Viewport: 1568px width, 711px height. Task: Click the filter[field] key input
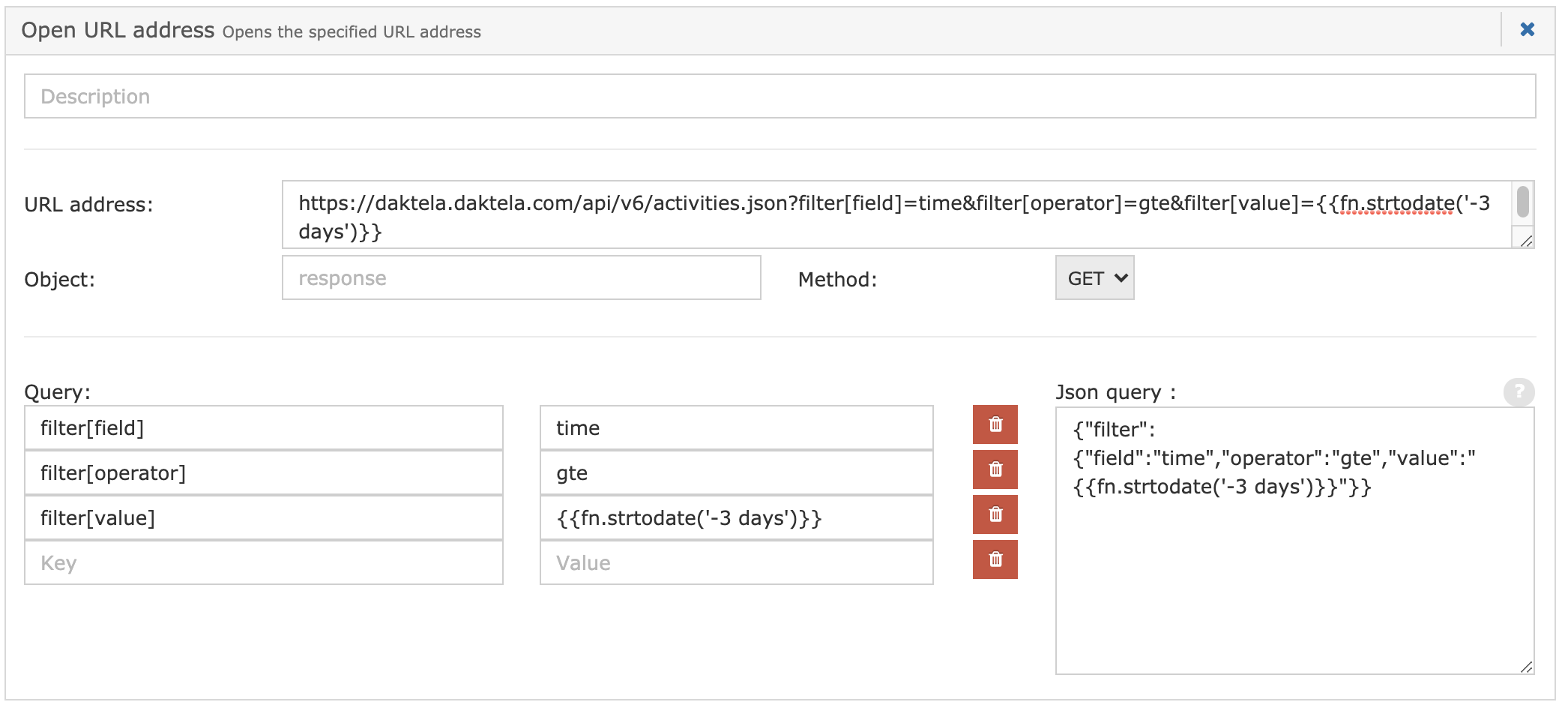click(x=263, y=428)
